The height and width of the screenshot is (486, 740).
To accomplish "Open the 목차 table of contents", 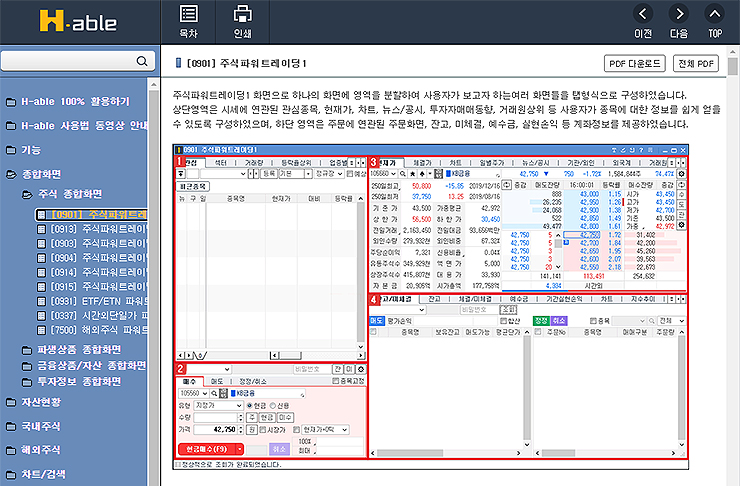I will (188, 21).
